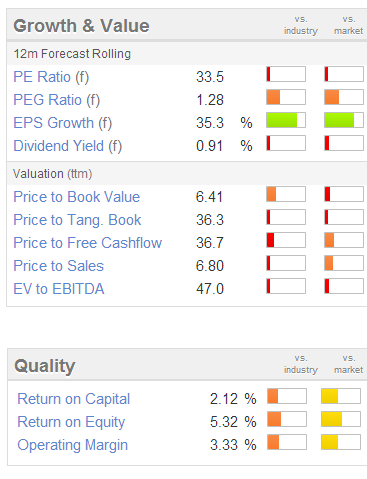Open the Price to Sales link
Screen dimensions: 367x479
coord(59,266)
